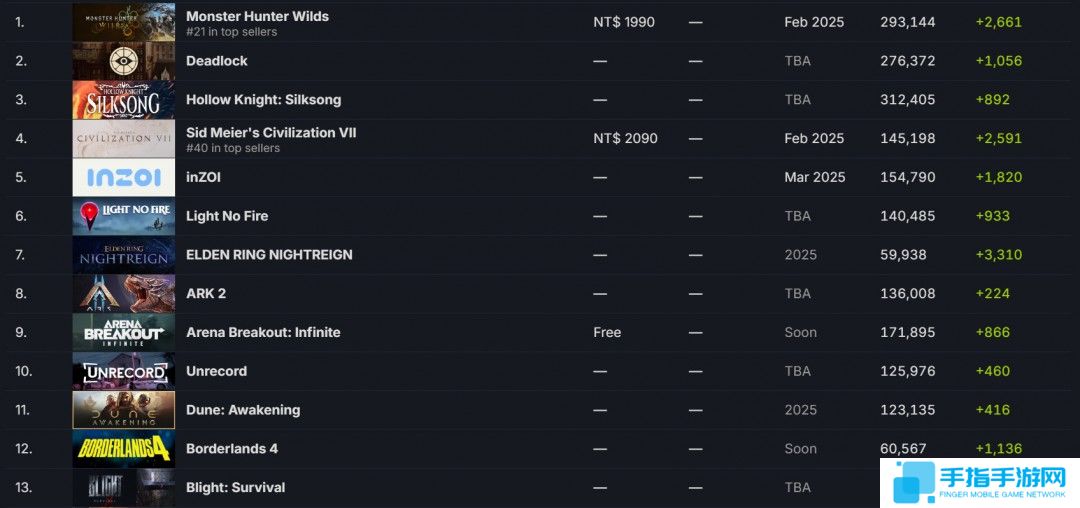Click the Elden Ring Nightreign cover thumbnail
Screen dimensions: 1080x508
point(123,255)
